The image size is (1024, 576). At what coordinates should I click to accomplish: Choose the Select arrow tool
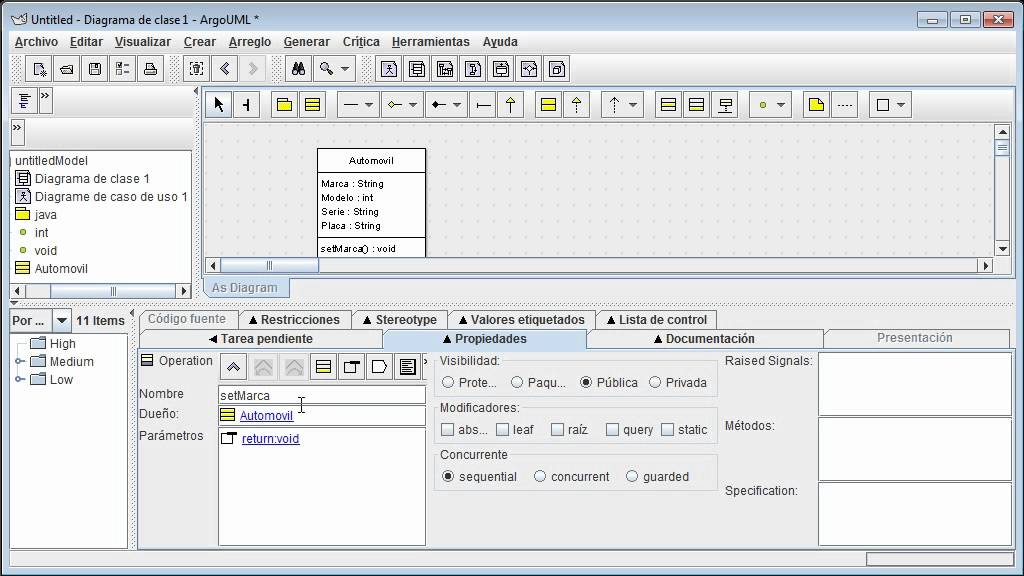[x=219, y=104]
